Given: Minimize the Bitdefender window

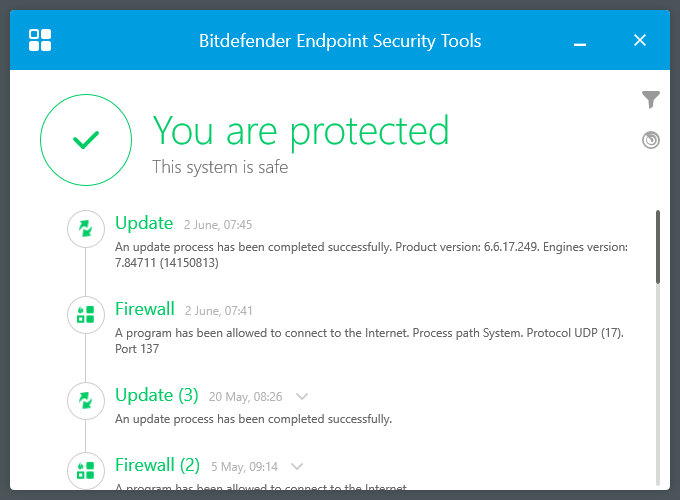Looking at the screenshot, I should [579, 41].
